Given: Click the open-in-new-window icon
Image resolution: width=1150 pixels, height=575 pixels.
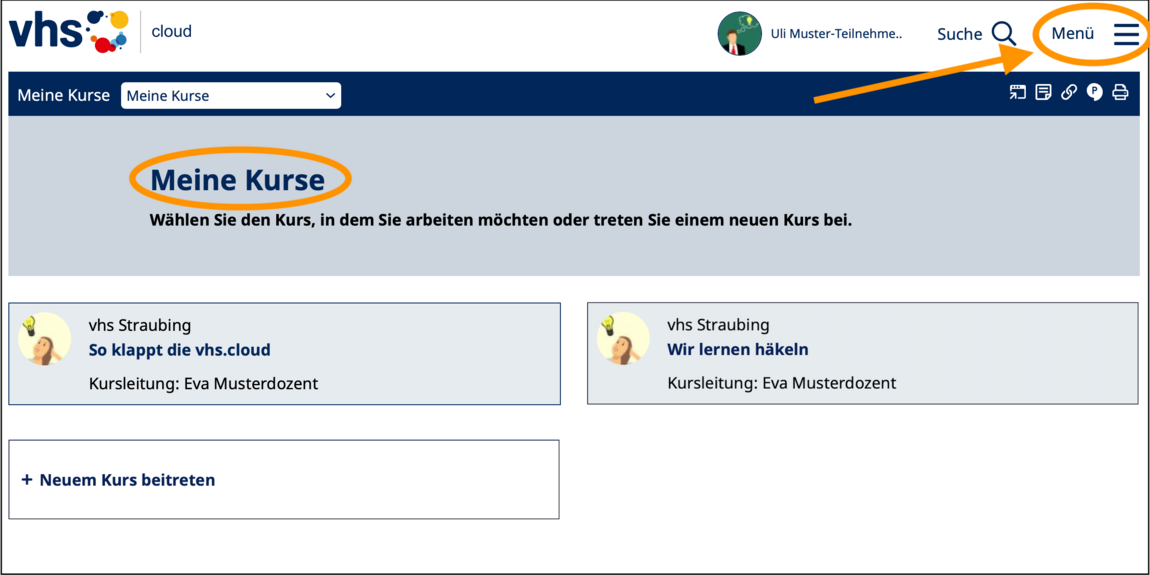Looking at the screenshot, I should (x=1017, y=93).
